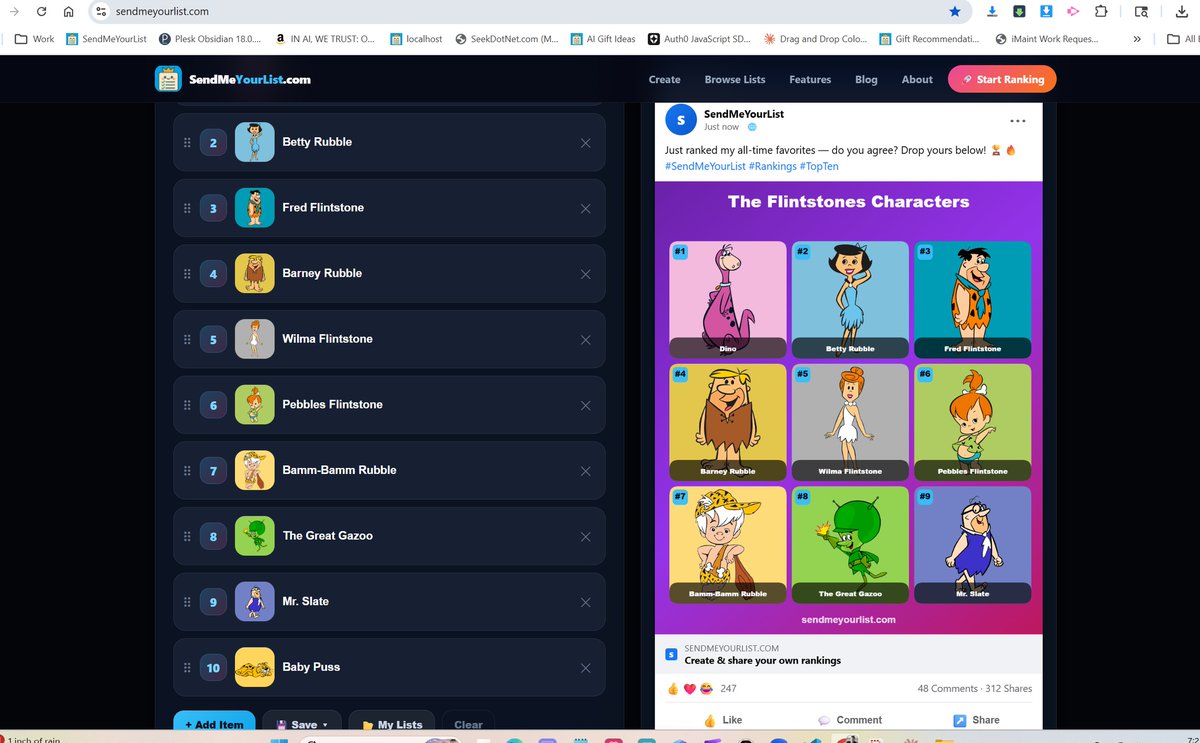This screenshot has width=1200, height=743.
Task: Grab the drag handle of Pebbles Flintstone
Action: (187, 405)
